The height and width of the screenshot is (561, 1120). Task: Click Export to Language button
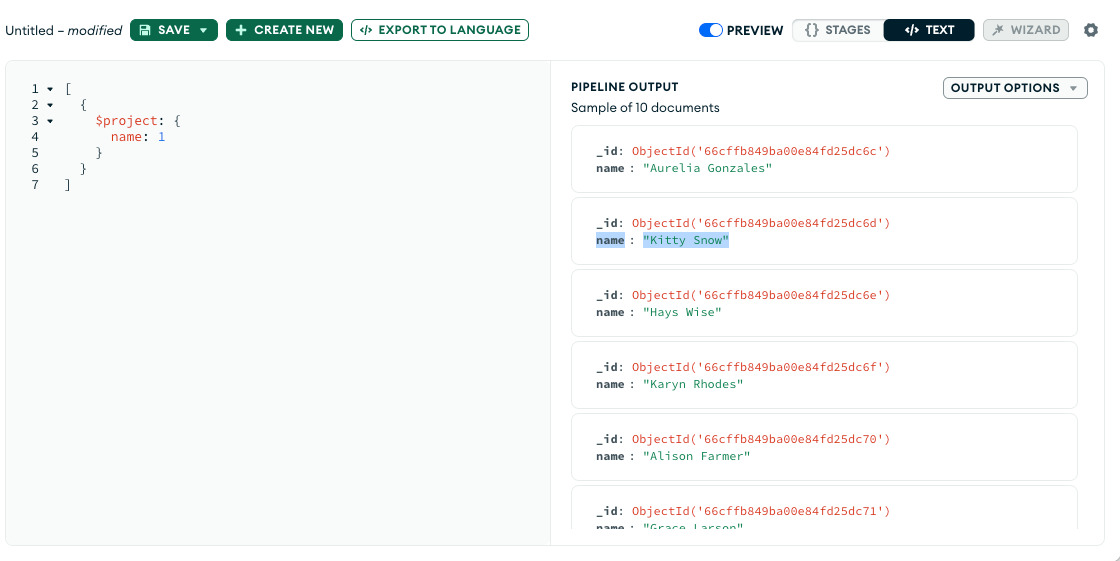[x=439, y=30]
